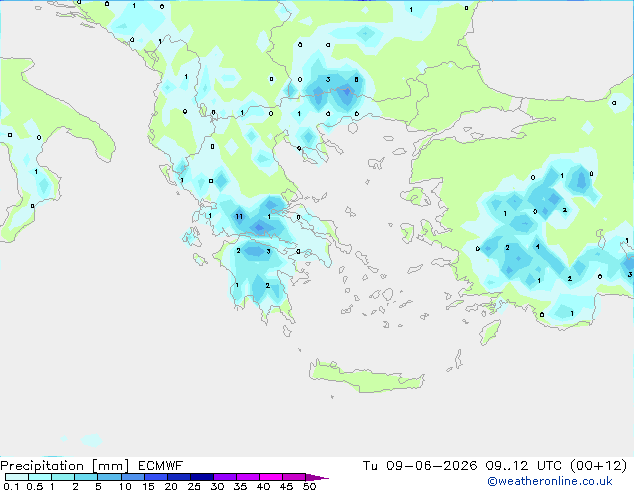
Task: Click the "0.1" legend scale label
Action: coord(11,486)
